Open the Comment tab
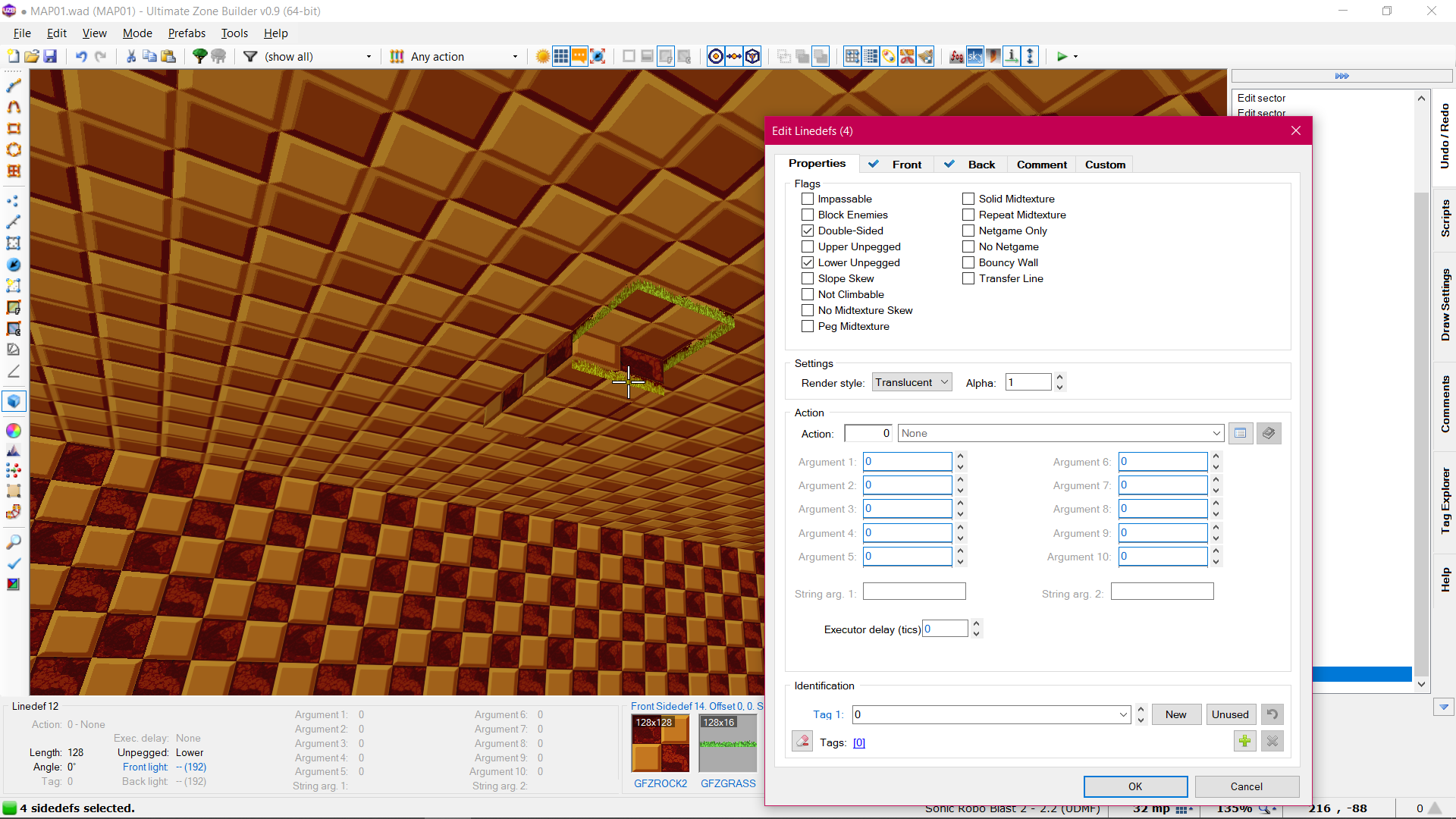Image resolution: width=1456 pixels, height=819 pixels. pyautogui.click(x=1042, y=165)
